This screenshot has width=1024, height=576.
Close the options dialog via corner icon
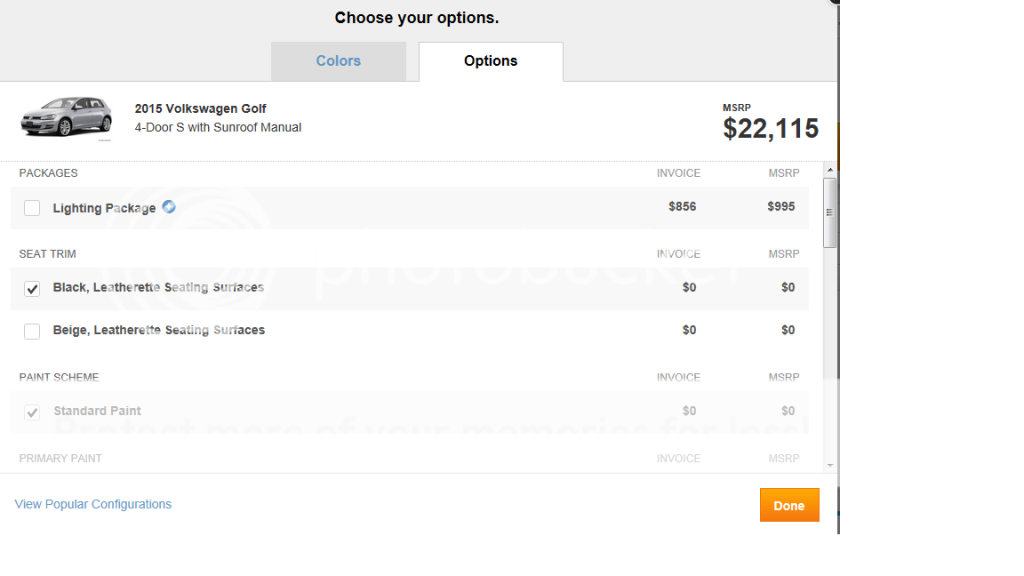coord(833,3)
